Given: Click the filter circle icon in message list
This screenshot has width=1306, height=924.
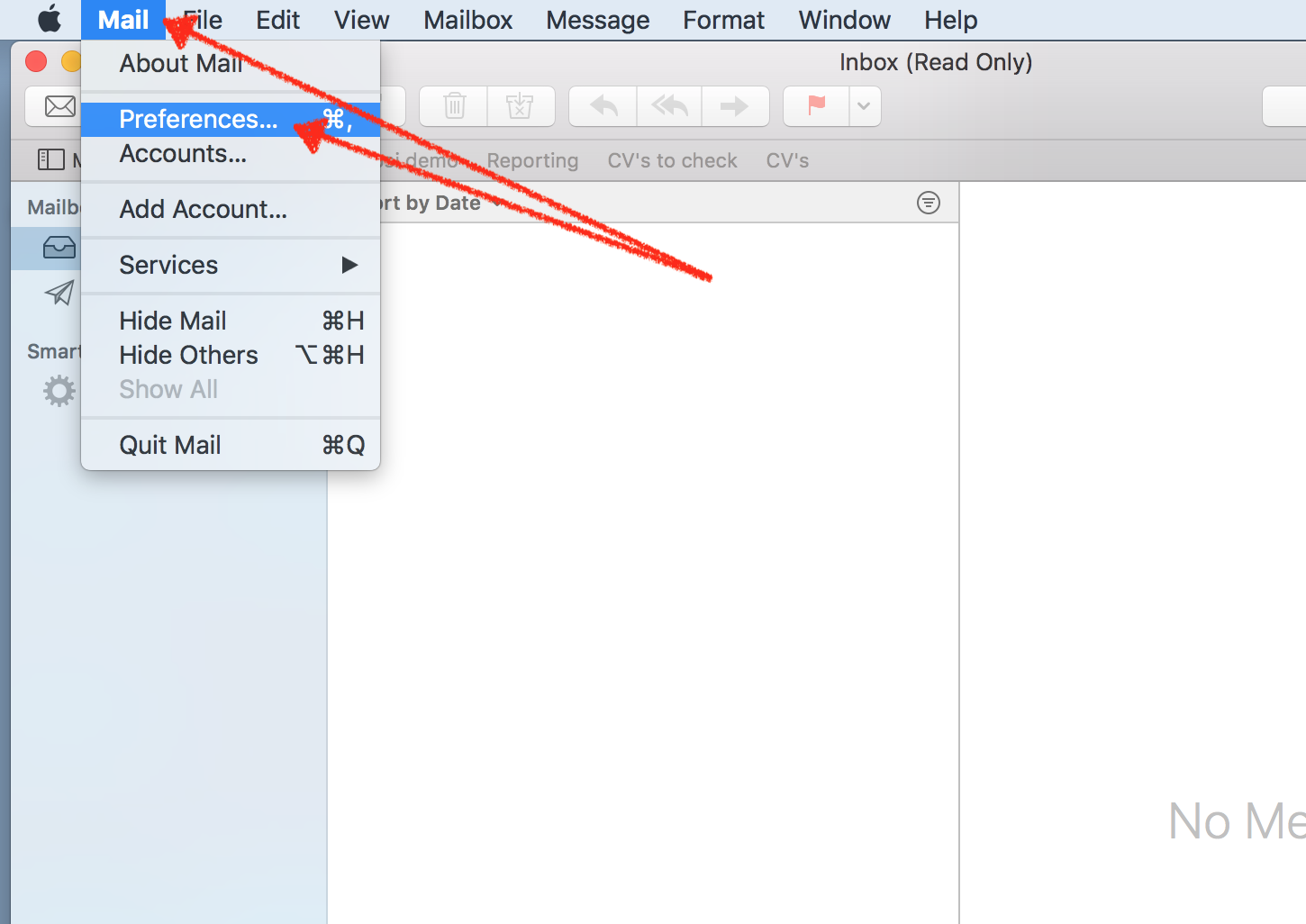Looking at the screenshot, I should click(x=928, y=203).
